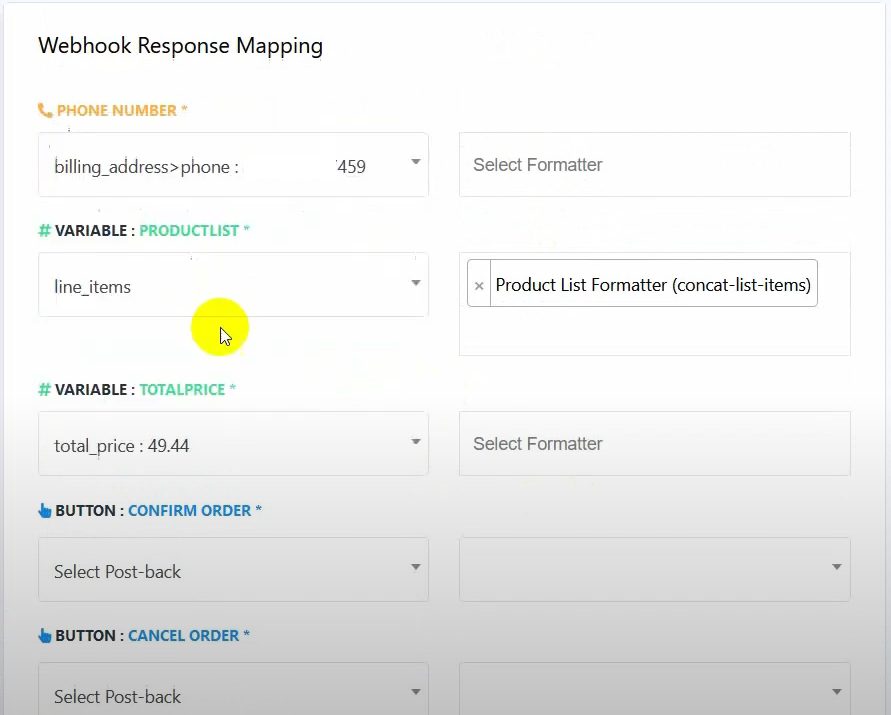Click the hand pointer icon beside CANCEL ORDER
The image size is (891, 715).
(x=45, y=636)
